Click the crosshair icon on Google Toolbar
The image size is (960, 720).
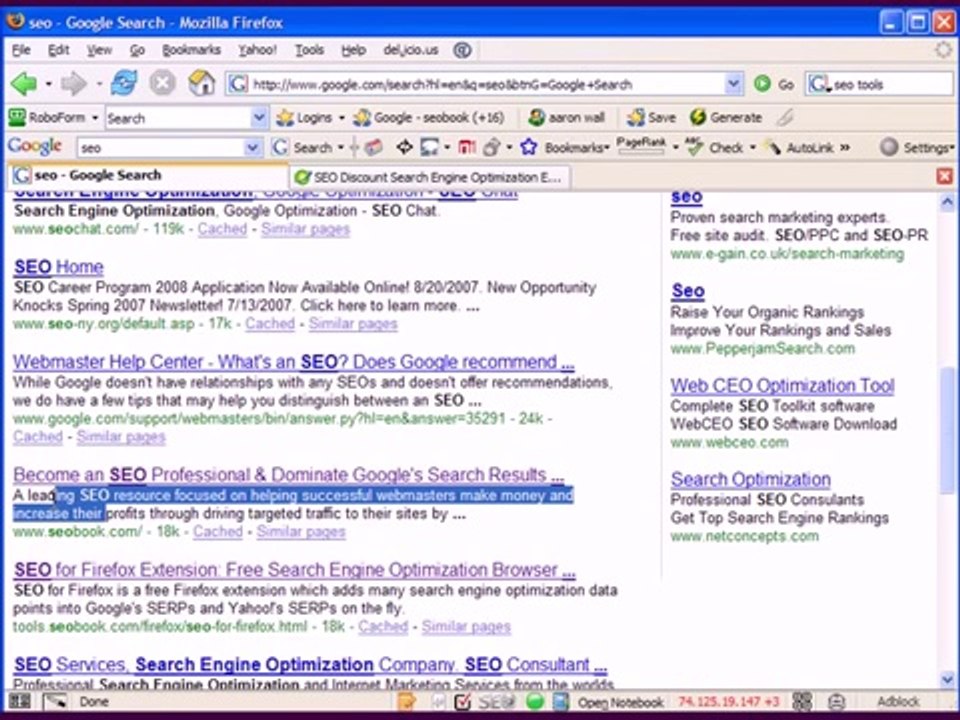click(404, 147)
